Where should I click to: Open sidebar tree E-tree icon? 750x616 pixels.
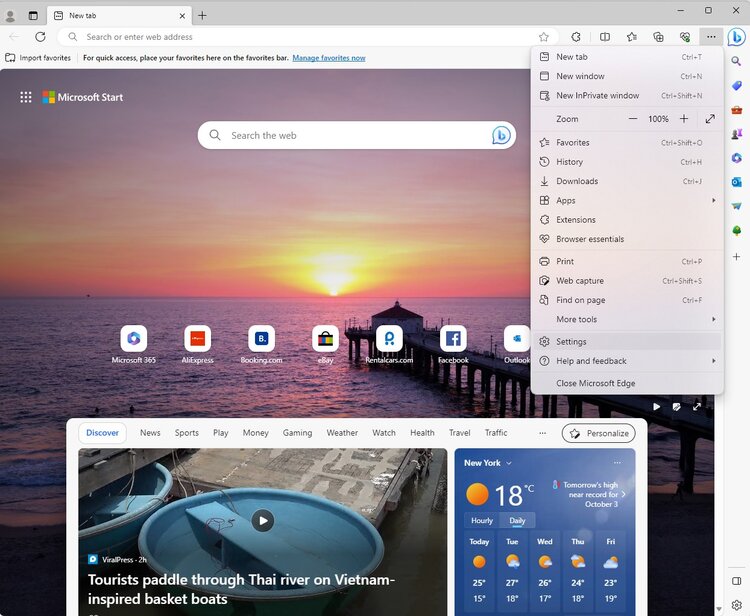(737, 231)
